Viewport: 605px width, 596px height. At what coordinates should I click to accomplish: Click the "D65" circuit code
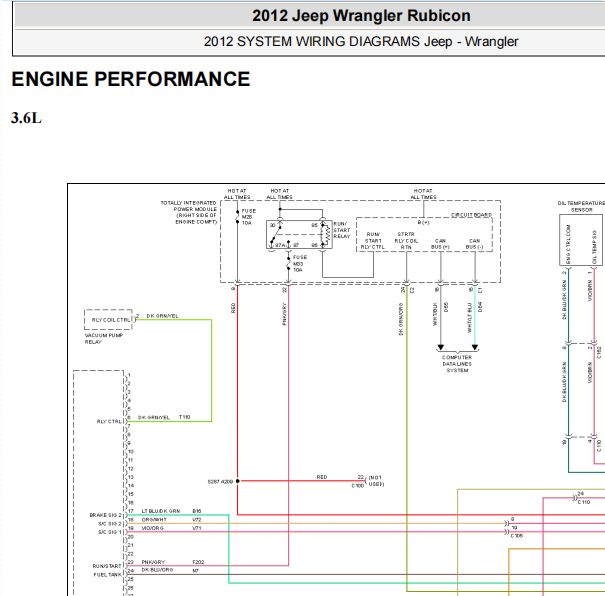pyautogui.click(x=446, y=307)
